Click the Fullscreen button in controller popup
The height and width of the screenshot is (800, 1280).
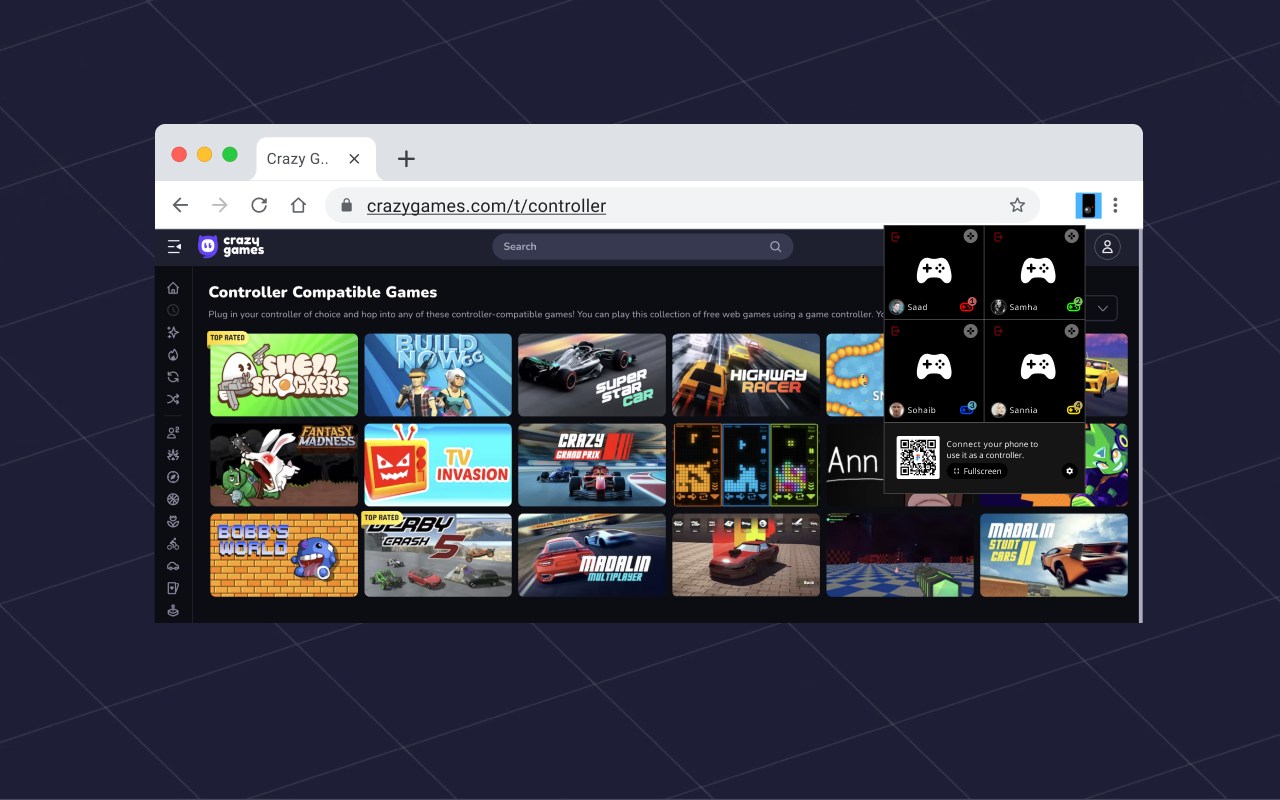977,471
